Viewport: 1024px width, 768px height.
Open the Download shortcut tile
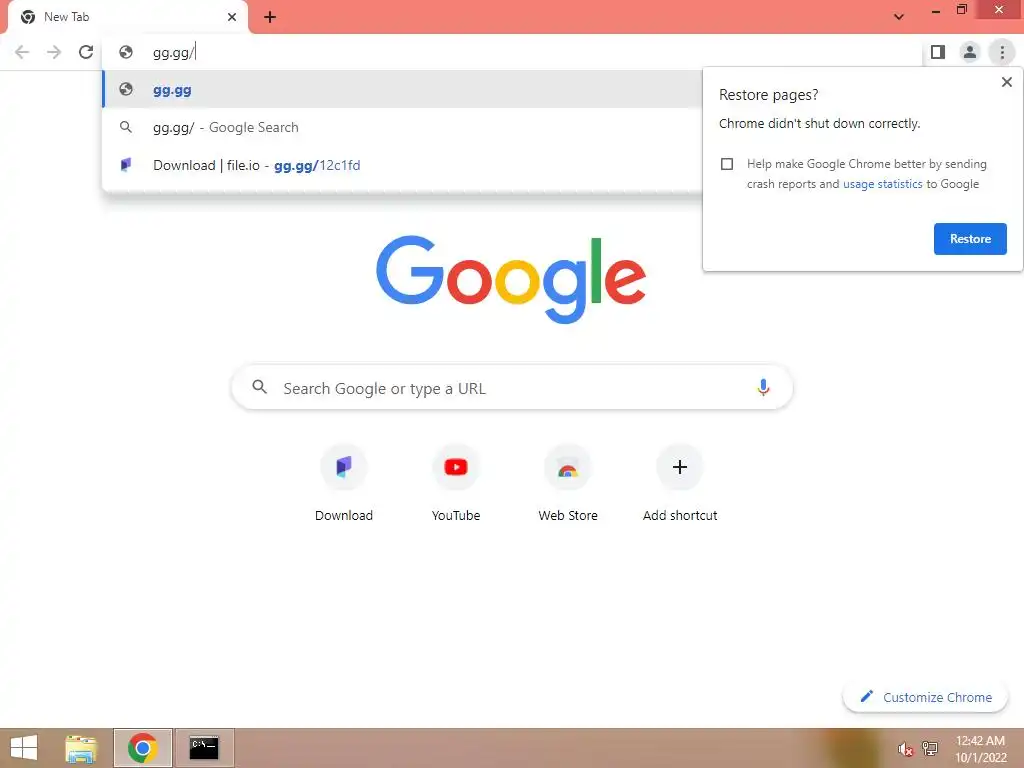pos(344,484)
